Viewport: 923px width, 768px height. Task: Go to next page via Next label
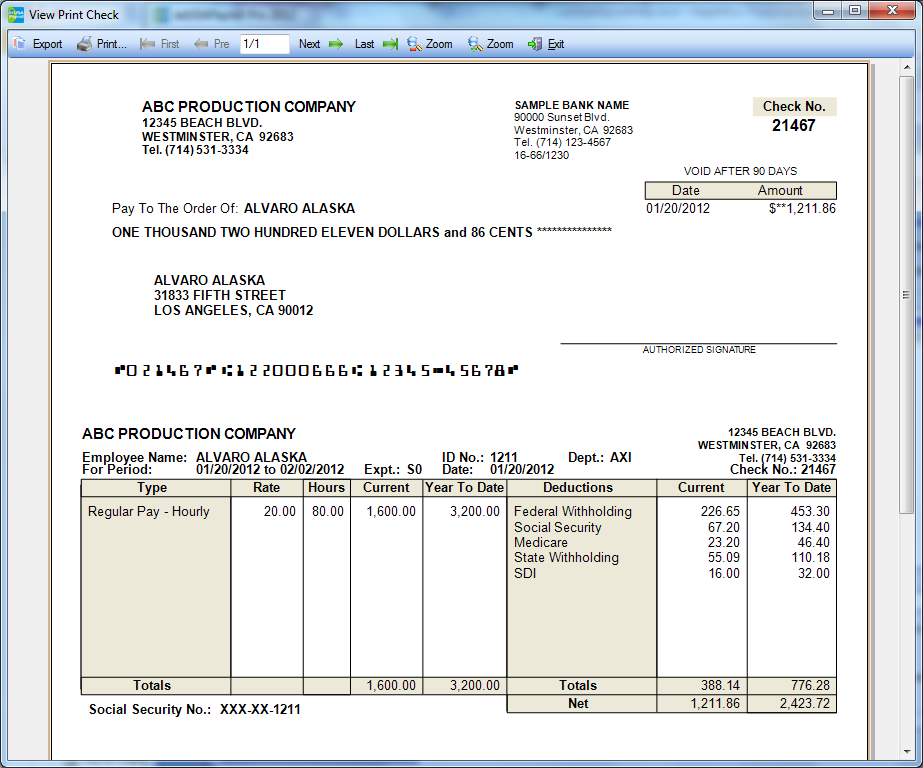point(309,44)
